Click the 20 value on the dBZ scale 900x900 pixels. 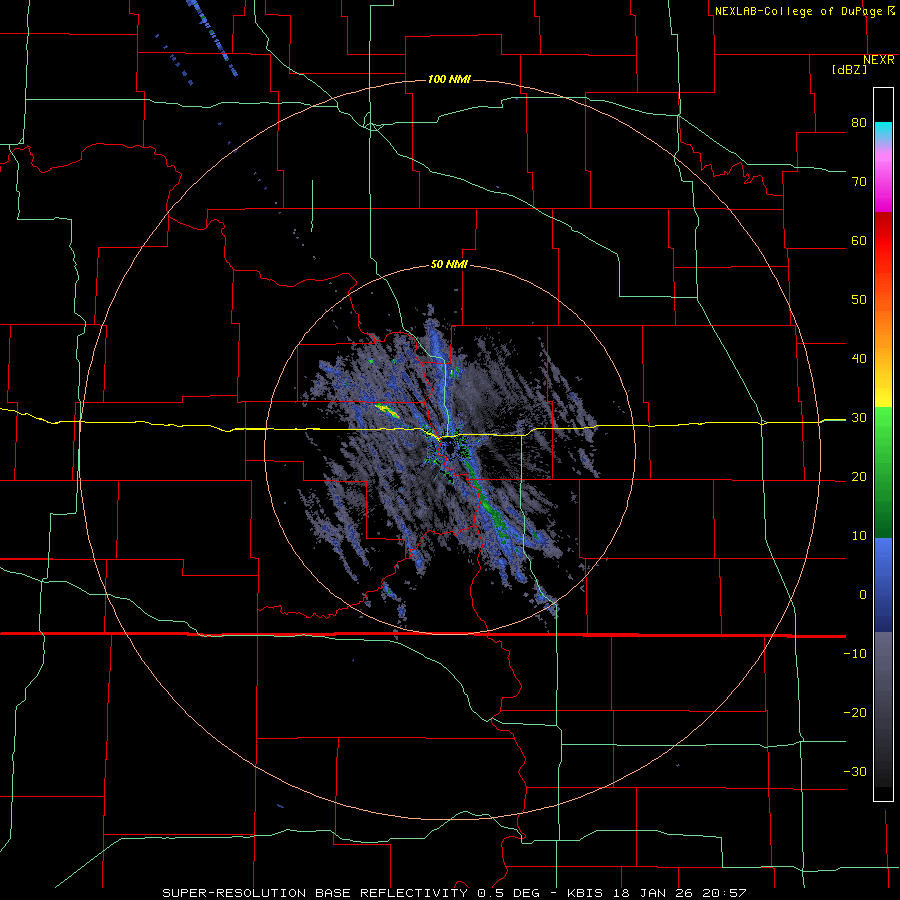859,477
